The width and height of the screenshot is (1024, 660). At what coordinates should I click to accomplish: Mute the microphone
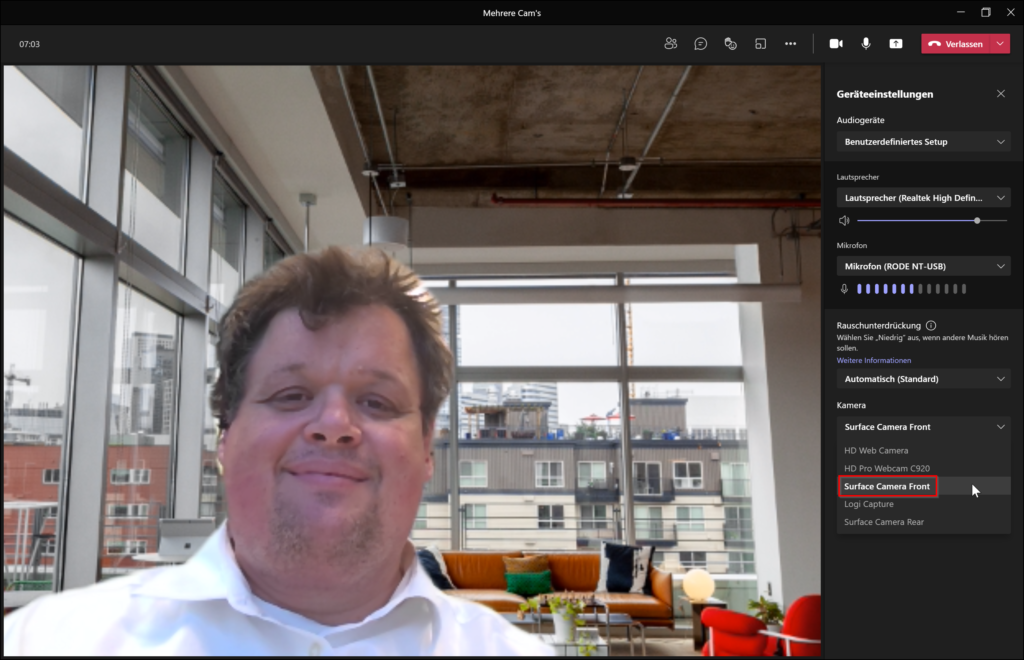[x=866, y=44]
